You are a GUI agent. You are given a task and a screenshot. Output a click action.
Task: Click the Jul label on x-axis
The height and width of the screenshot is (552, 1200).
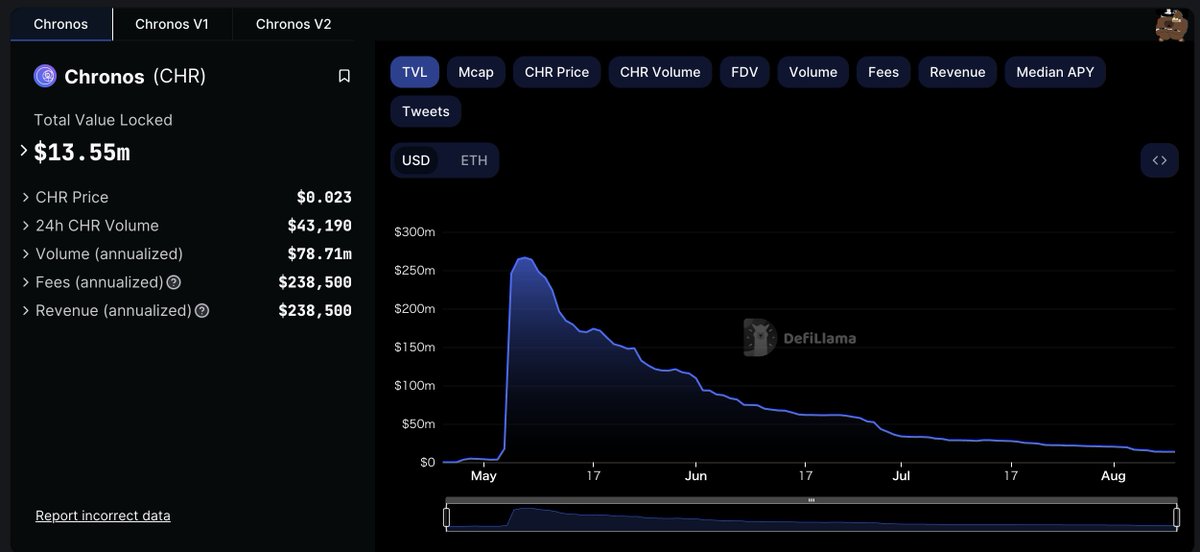[x=901, y=476]
